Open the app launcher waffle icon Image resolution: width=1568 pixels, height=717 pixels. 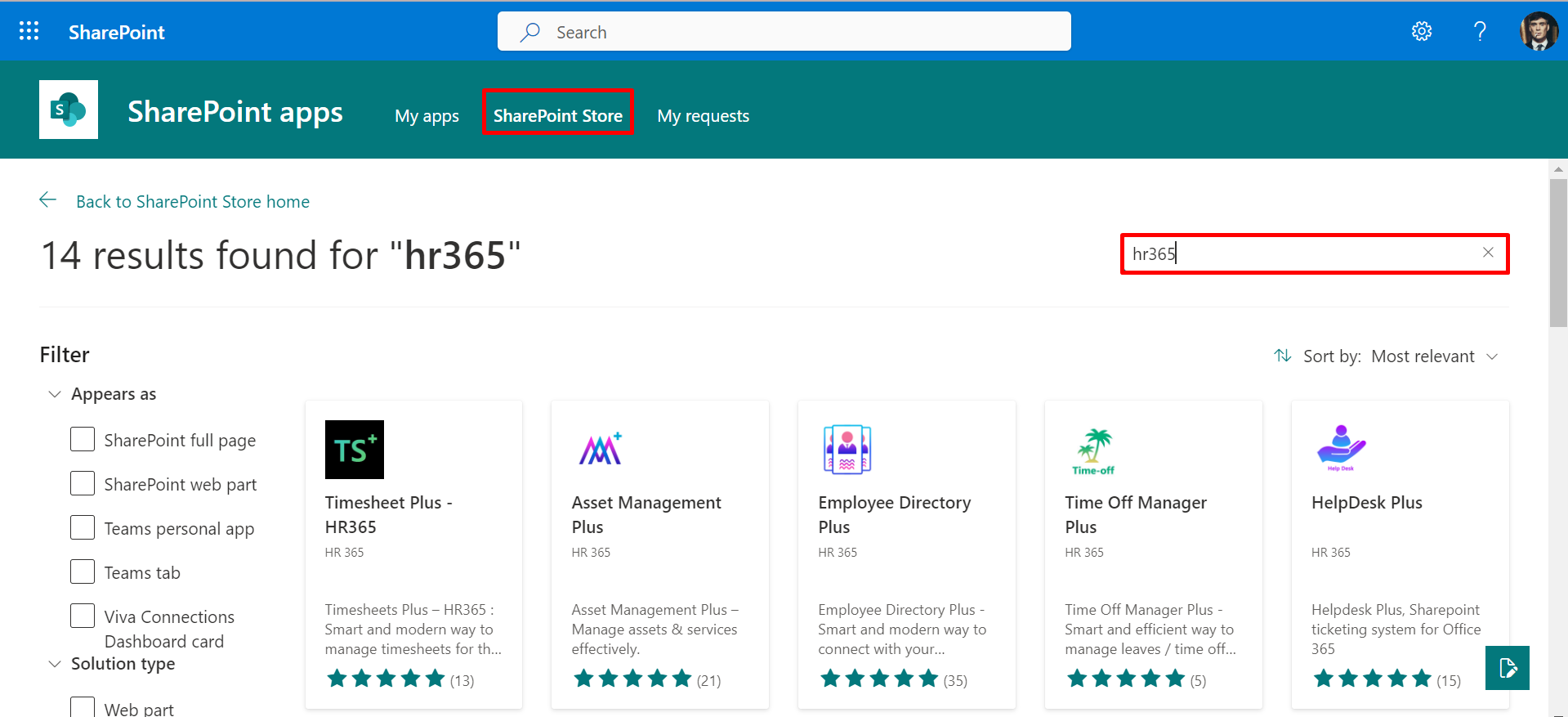(x=29, y=31)
